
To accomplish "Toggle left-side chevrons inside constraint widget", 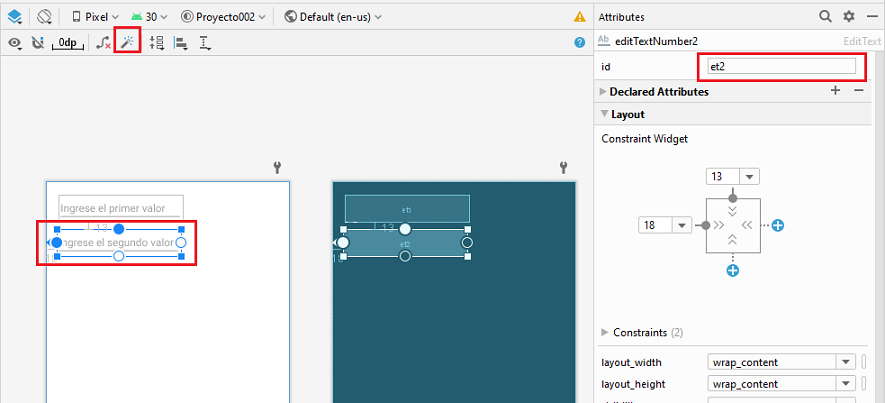I will click(x=719, y=225).
